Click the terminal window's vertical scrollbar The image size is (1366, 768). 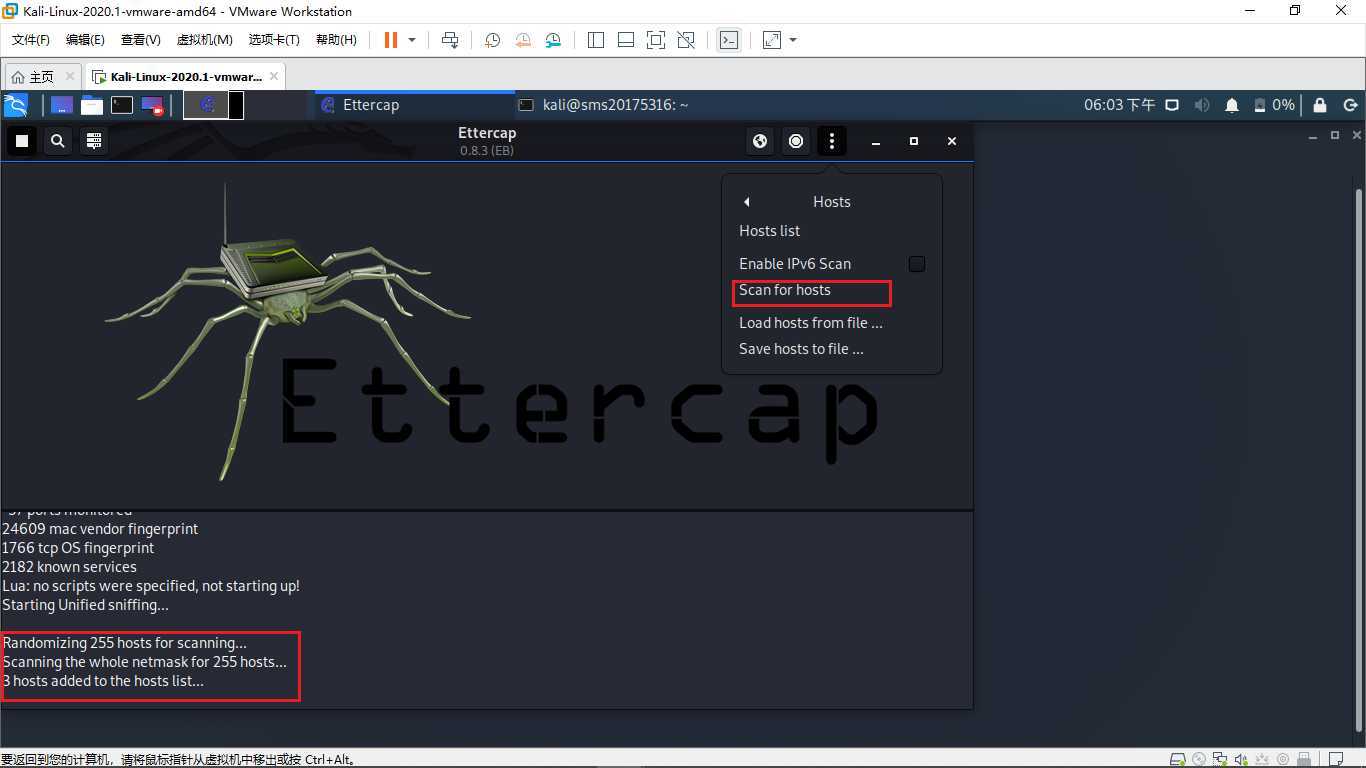coord(1358,458)
